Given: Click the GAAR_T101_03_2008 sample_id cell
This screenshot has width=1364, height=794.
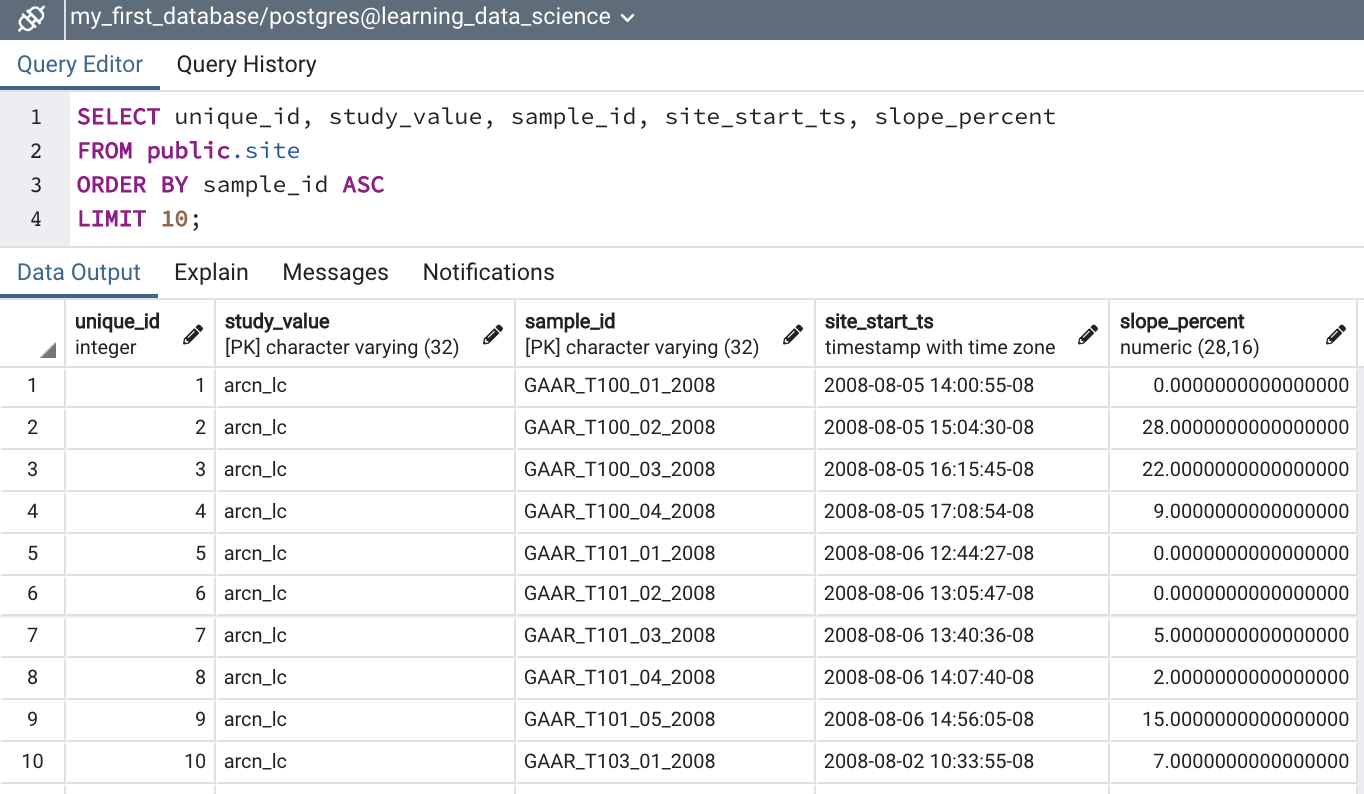Looking at the screenshot, I should pyautogui.click(x=620, y=635).
